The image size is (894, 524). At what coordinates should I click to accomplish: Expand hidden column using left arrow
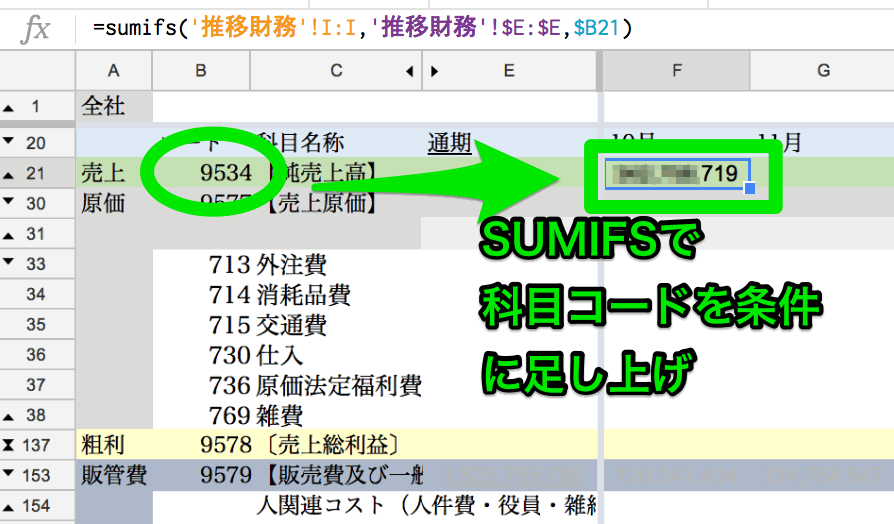pos(409,71)
